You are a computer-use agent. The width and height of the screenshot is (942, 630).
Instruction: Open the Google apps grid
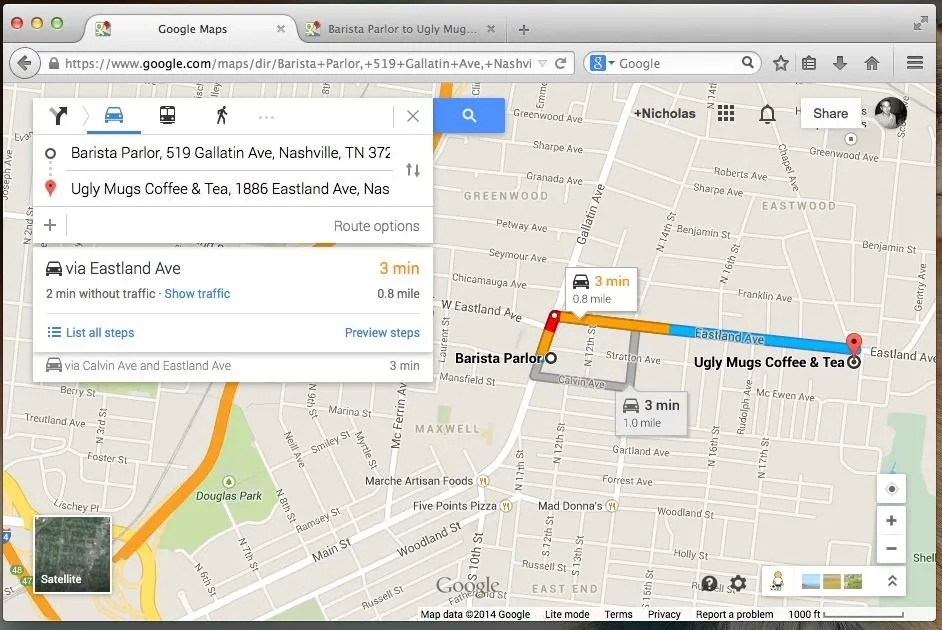[726, 113]
